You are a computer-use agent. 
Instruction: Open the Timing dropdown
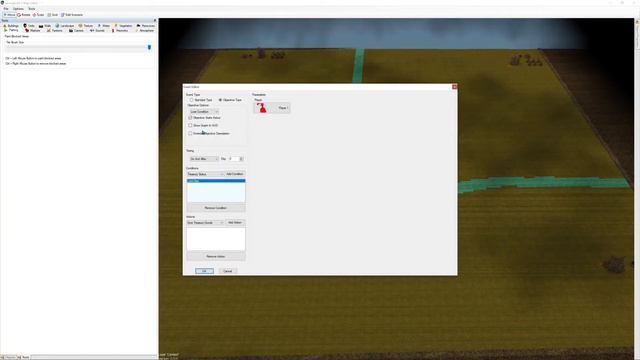(204, 159)
